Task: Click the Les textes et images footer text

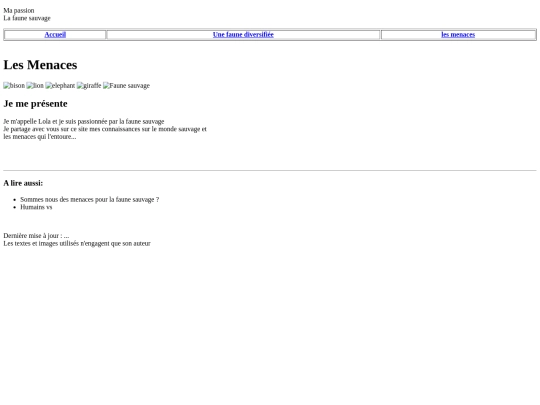Action: (x=77, y=243)
